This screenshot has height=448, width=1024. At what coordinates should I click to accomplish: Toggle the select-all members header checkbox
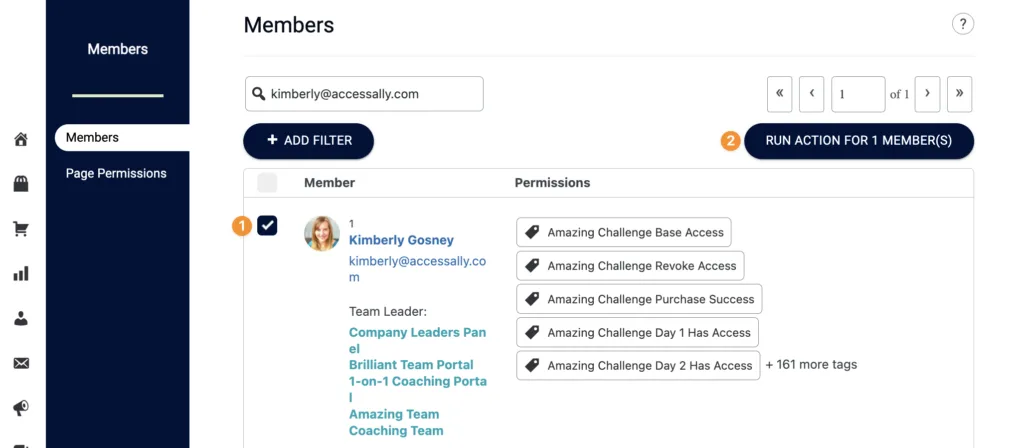pos(267,183)
